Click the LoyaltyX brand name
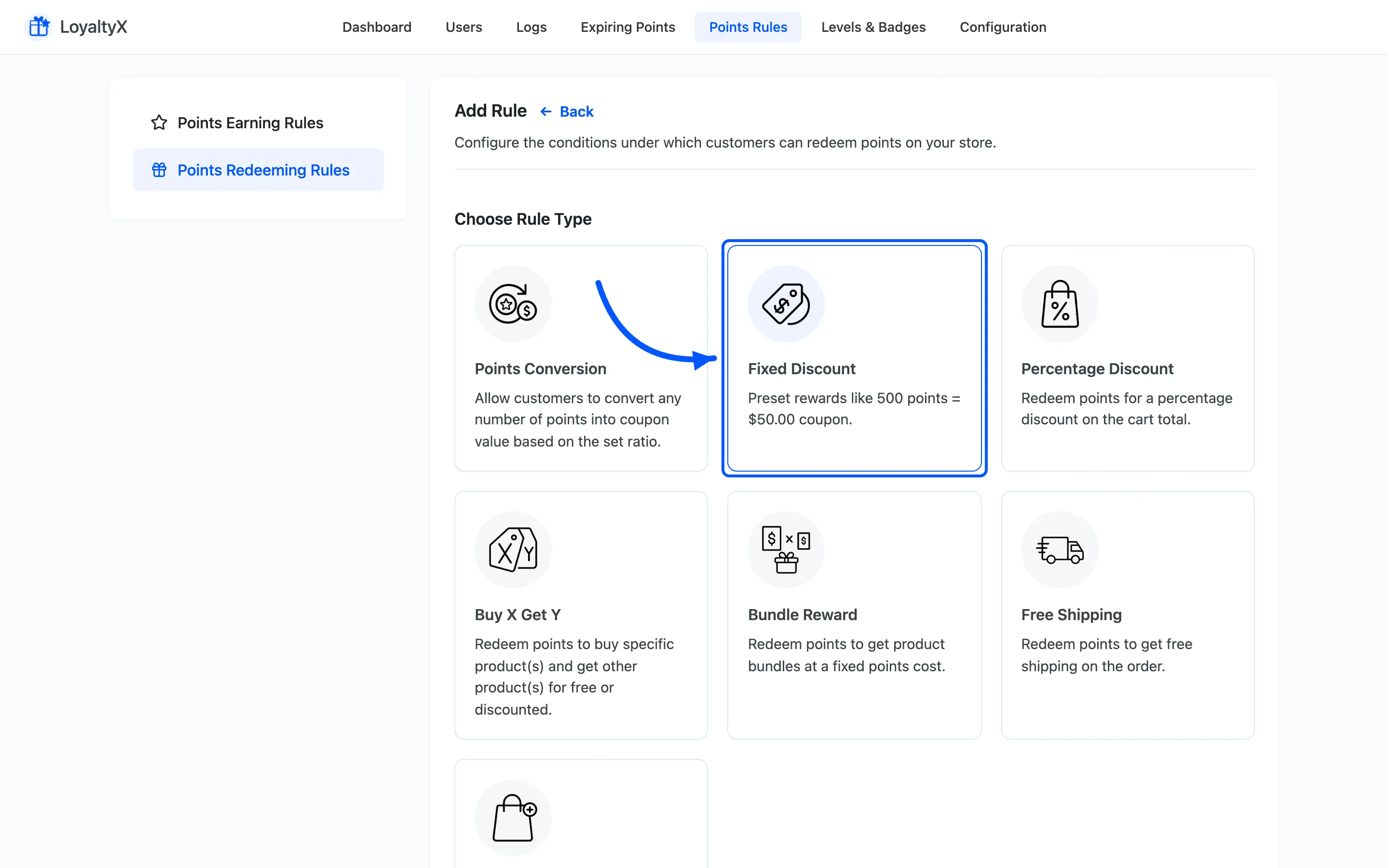Screen dimensions: 1389x868 (94, 27)
